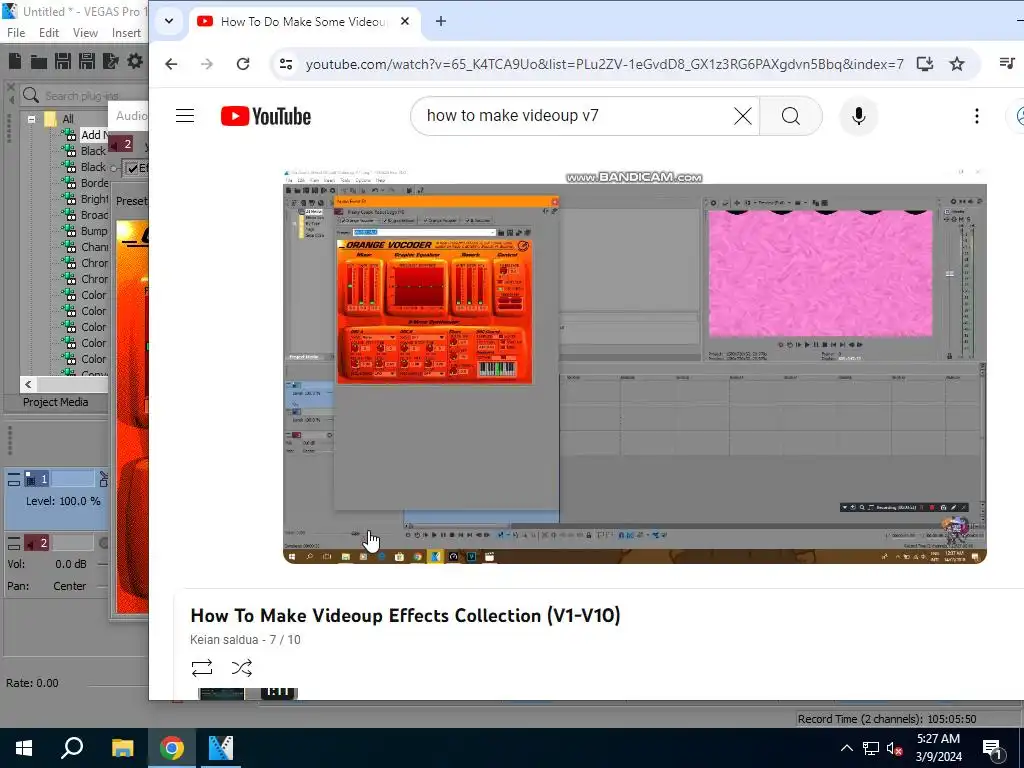Open the View menu in VEGAS Pro
Screen dimensions: 1024x768
click(85, 33)
